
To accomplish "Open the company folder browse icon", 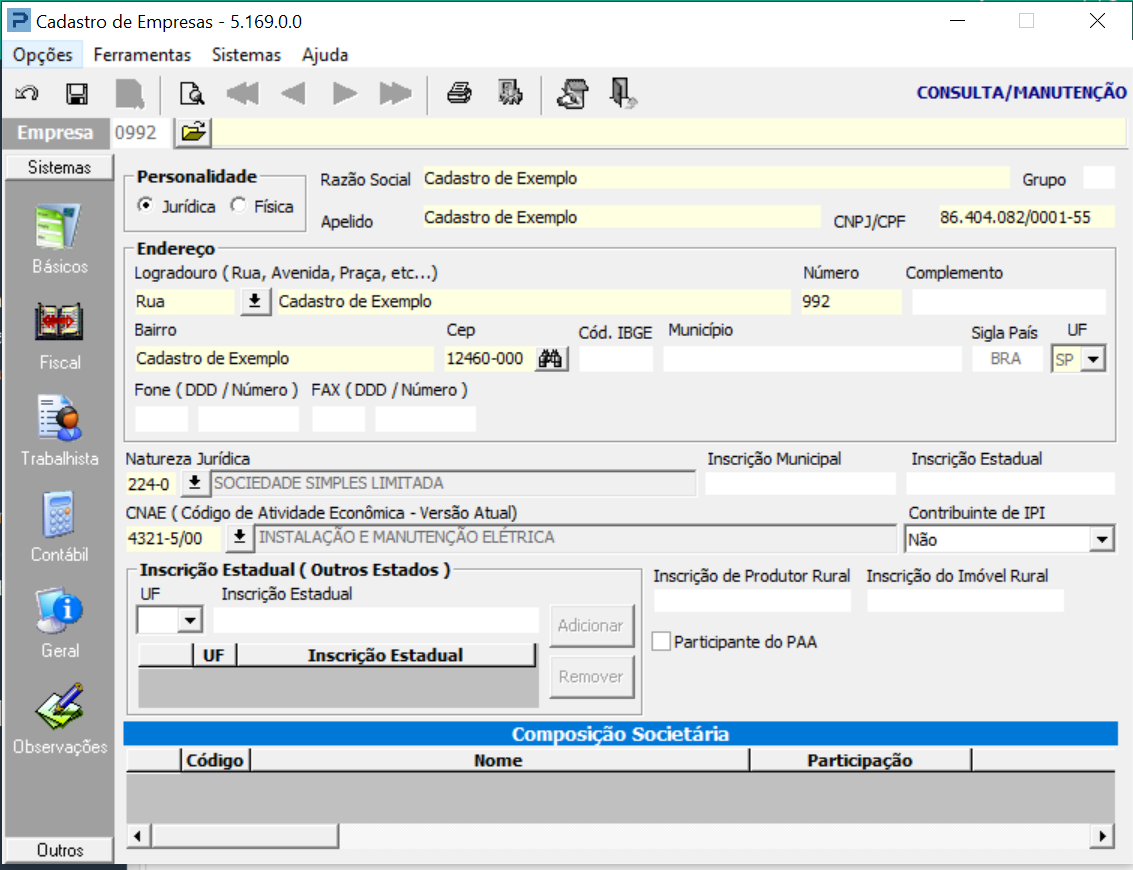I will coord(194,132).
